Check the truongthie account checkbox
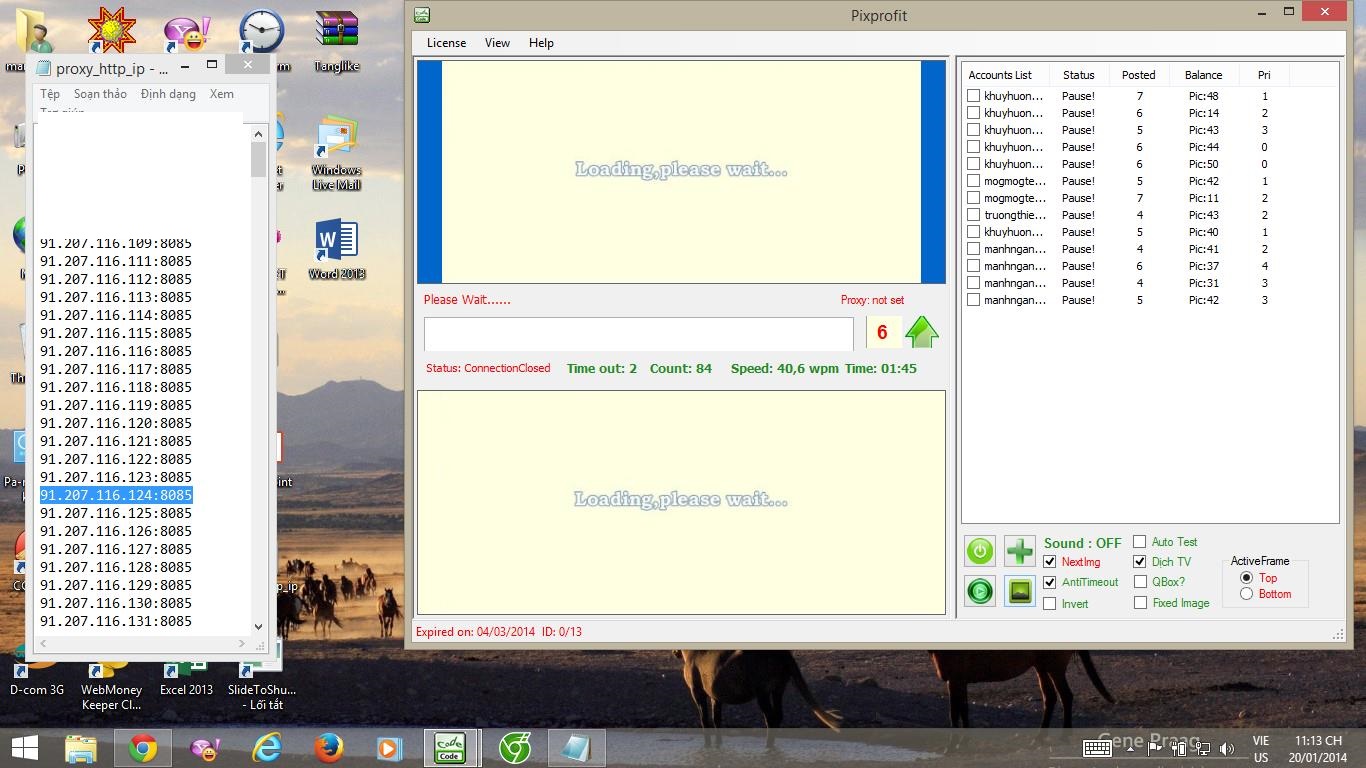1366x768 pixels. point(973,215)
